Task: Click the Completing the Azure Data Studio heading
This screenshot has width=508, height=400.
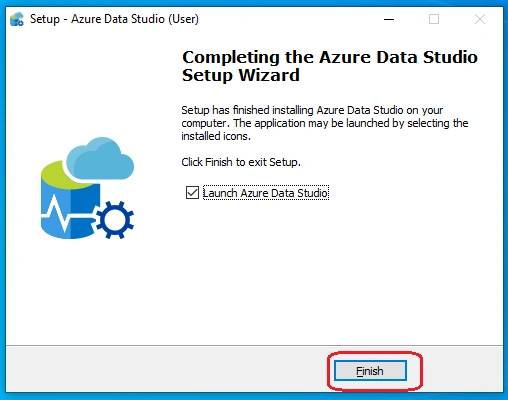Action: 330,57
